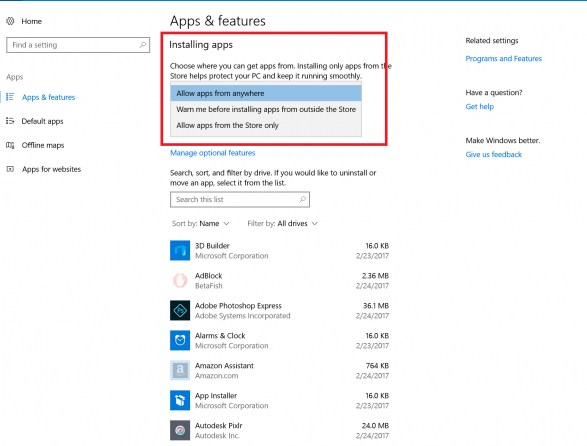Screen dimensions: 587x446
Task: Click the Apps for websites sidebar icon
Action: 10,169
